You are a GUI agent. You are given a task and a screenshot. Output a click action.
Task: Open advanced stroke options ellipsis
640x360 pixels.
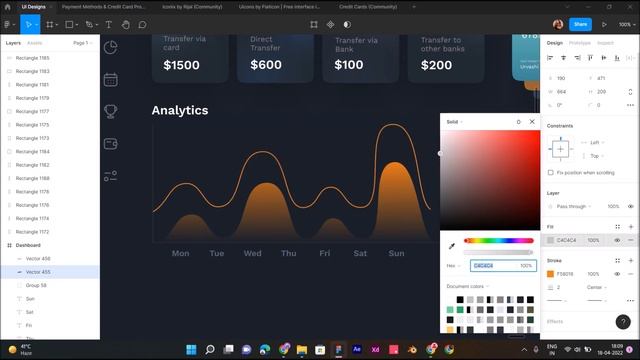(x=631, y=300)
